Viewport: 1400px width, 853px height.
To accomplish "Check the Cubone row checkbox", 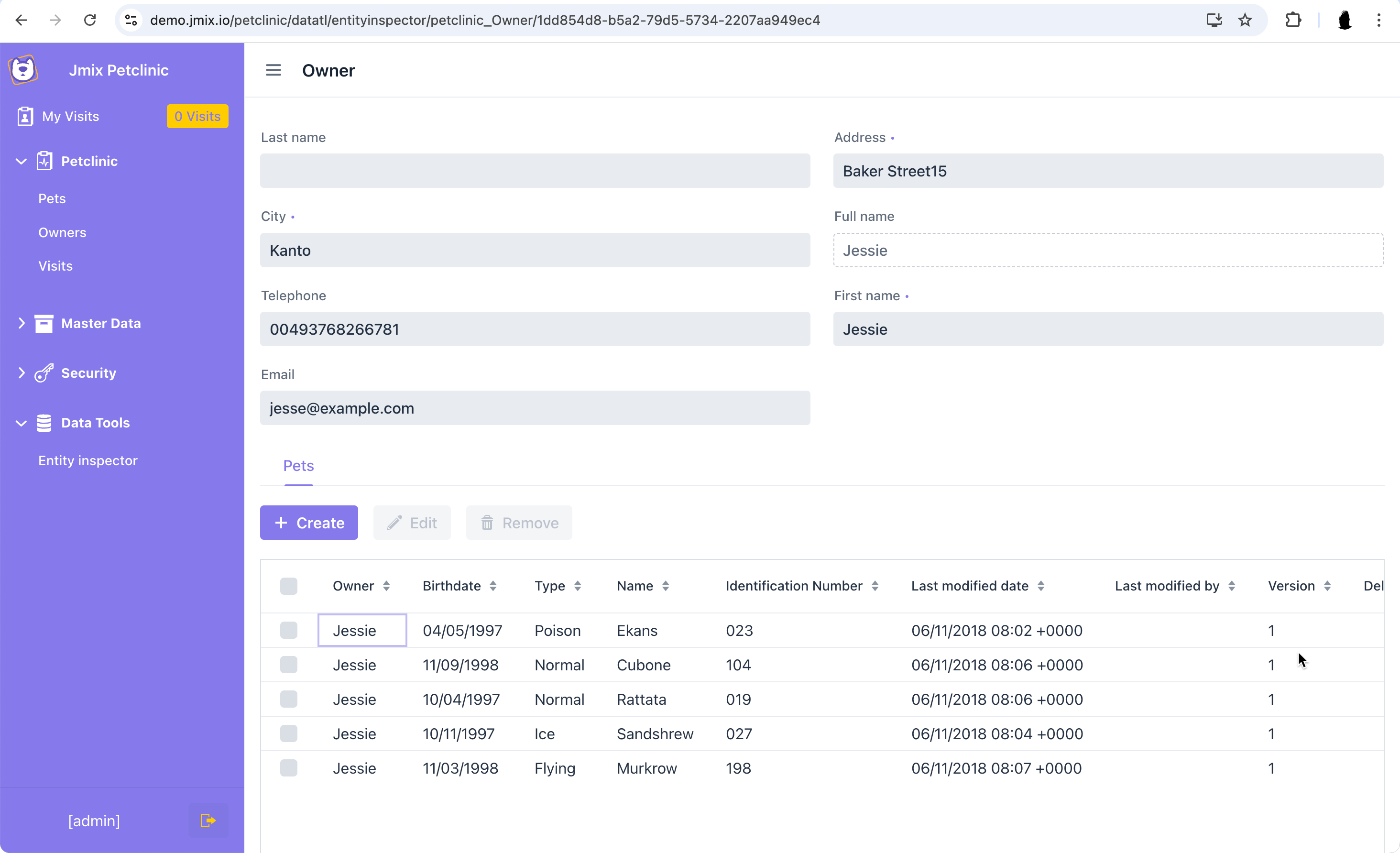I will (289, 665).
